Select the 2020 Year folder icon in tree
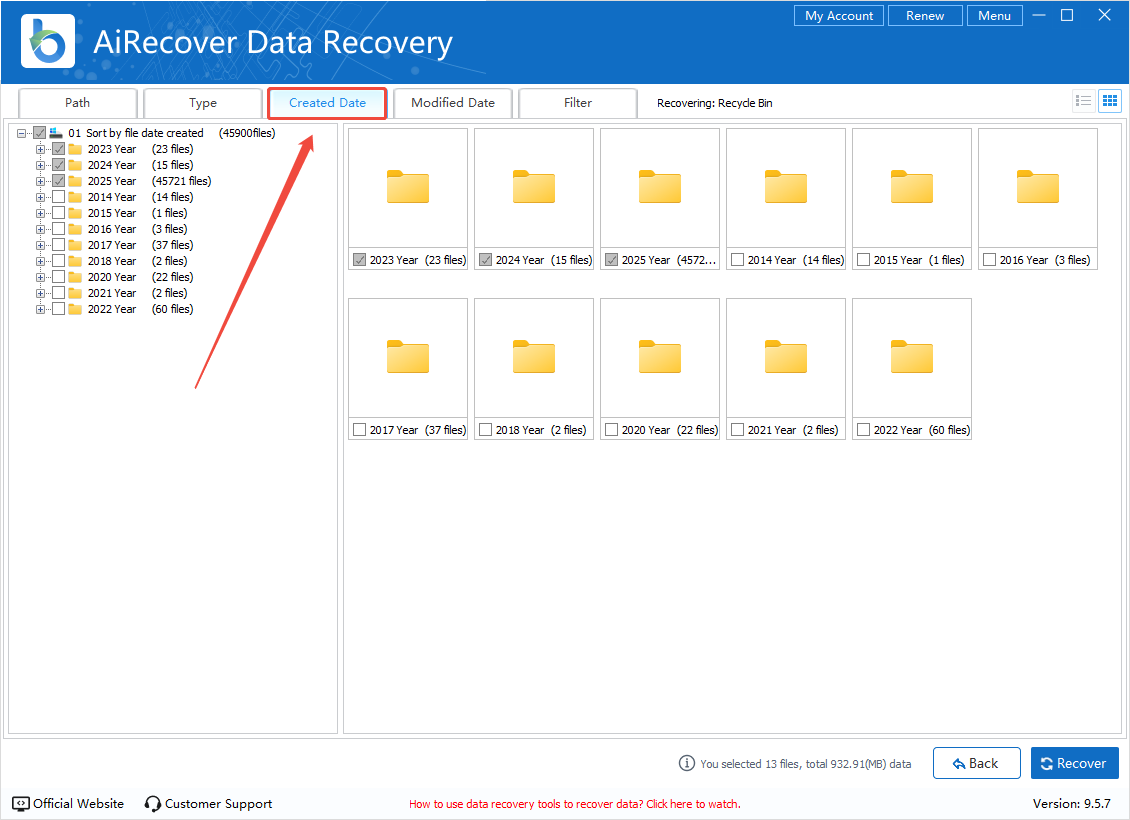 [75, 277]
